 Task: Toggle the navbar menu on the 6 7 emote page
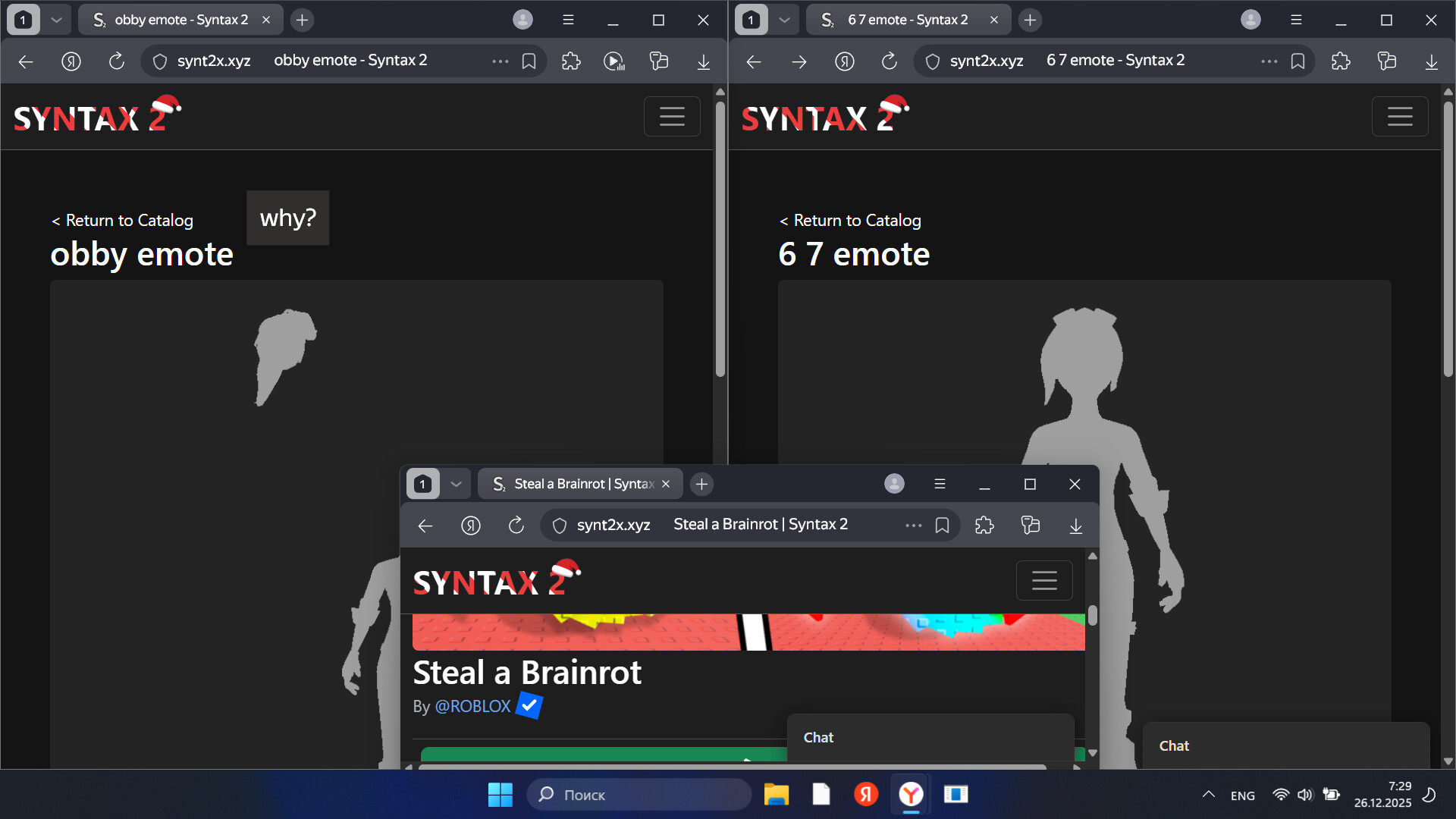click(1399, 116)
